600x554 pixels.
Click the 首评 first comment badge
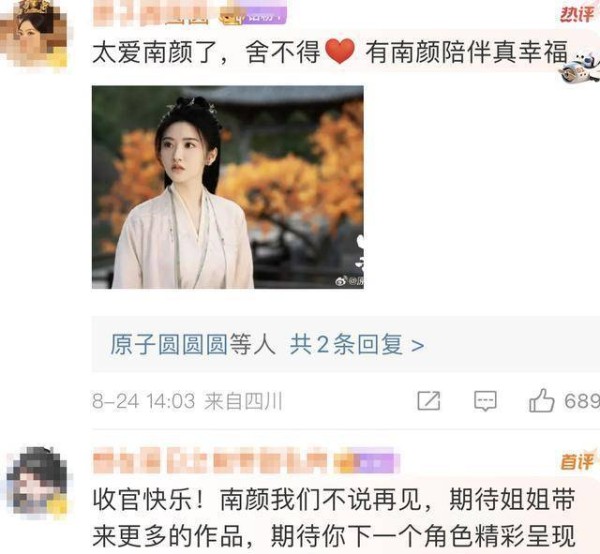point(578,461)
